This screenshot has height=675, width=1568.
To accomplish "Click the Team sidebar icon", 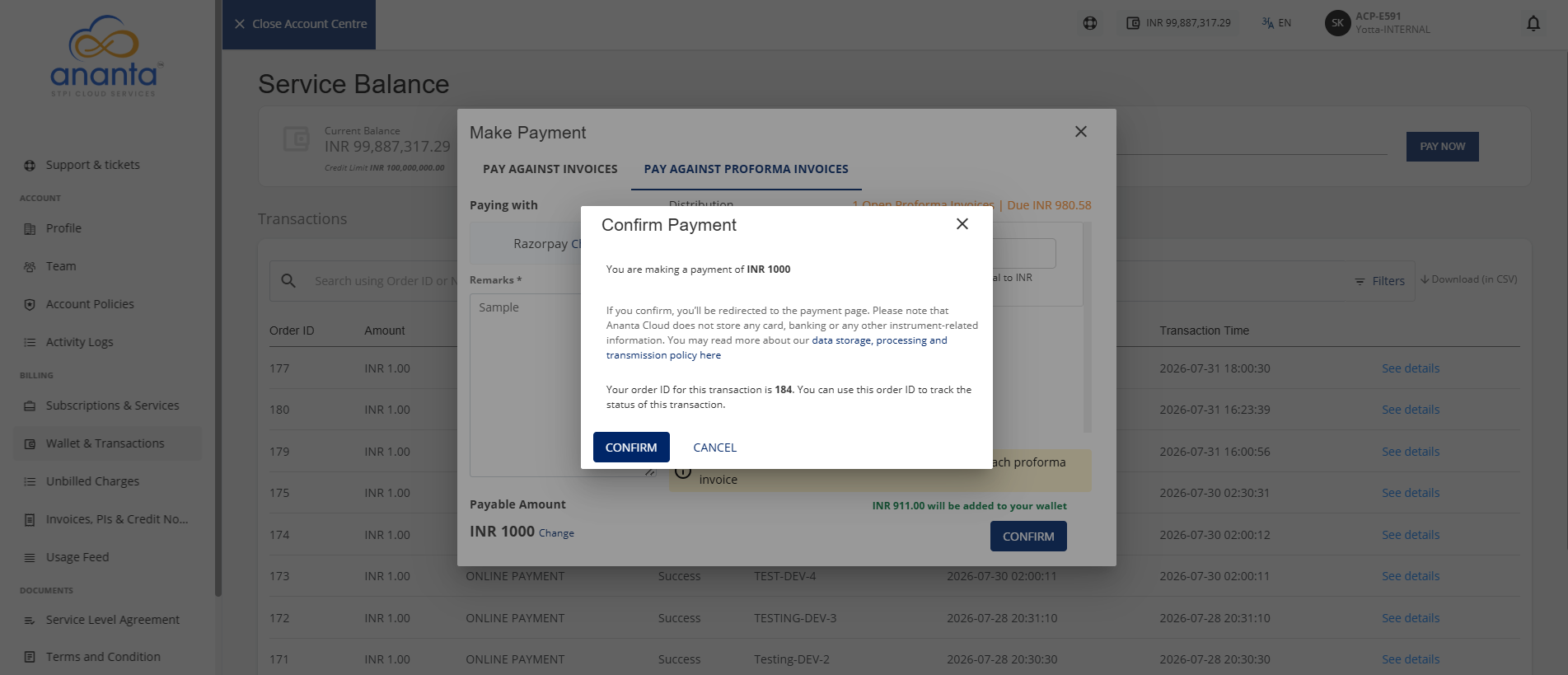I will tap(30, 267).
